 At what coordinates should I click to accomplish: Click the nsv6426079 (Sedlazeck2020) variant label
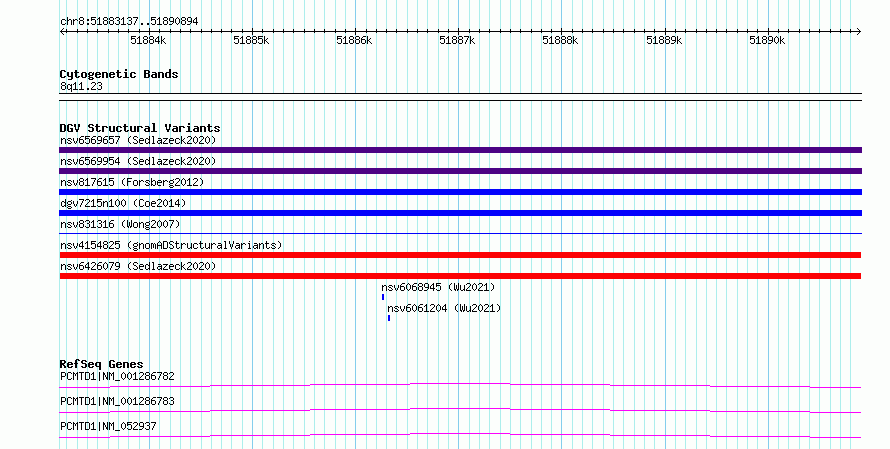tap(138, 266)
